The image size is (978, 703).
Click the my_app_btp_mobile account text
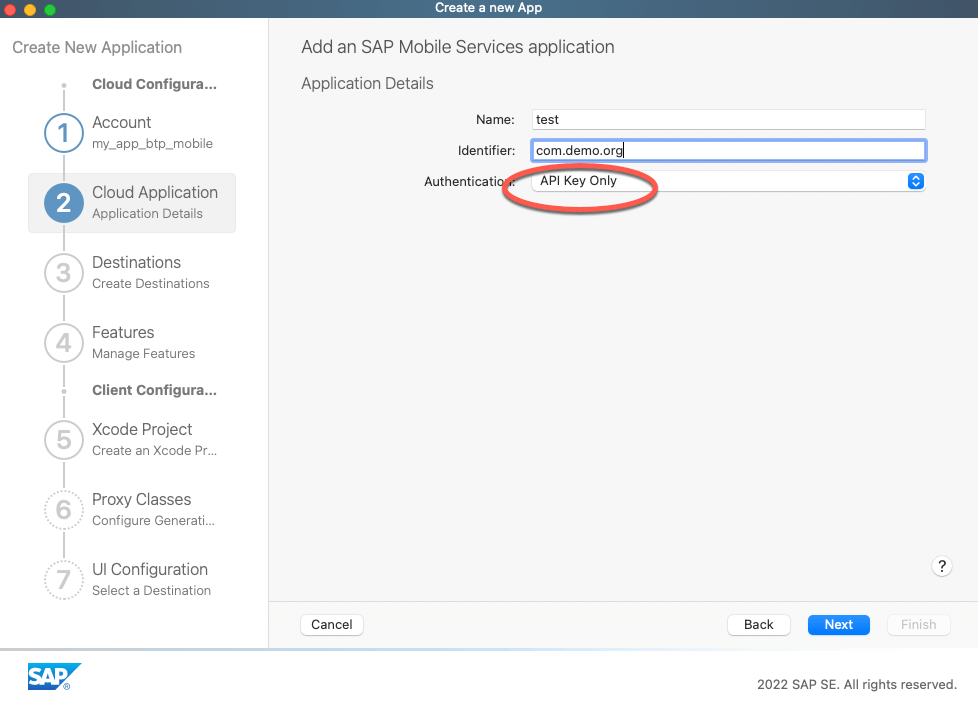click(x=152, y=143)
